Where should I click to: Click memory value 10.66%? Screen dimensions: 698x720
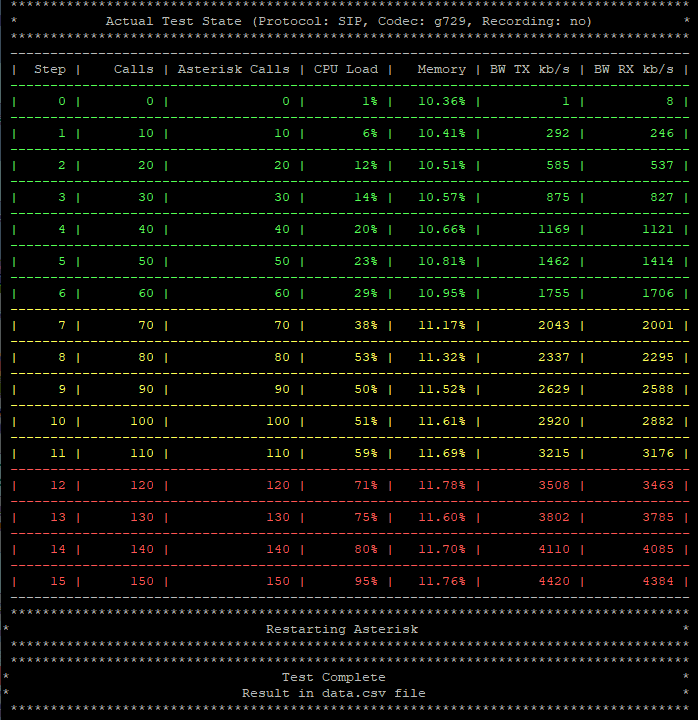click(442, 229)
